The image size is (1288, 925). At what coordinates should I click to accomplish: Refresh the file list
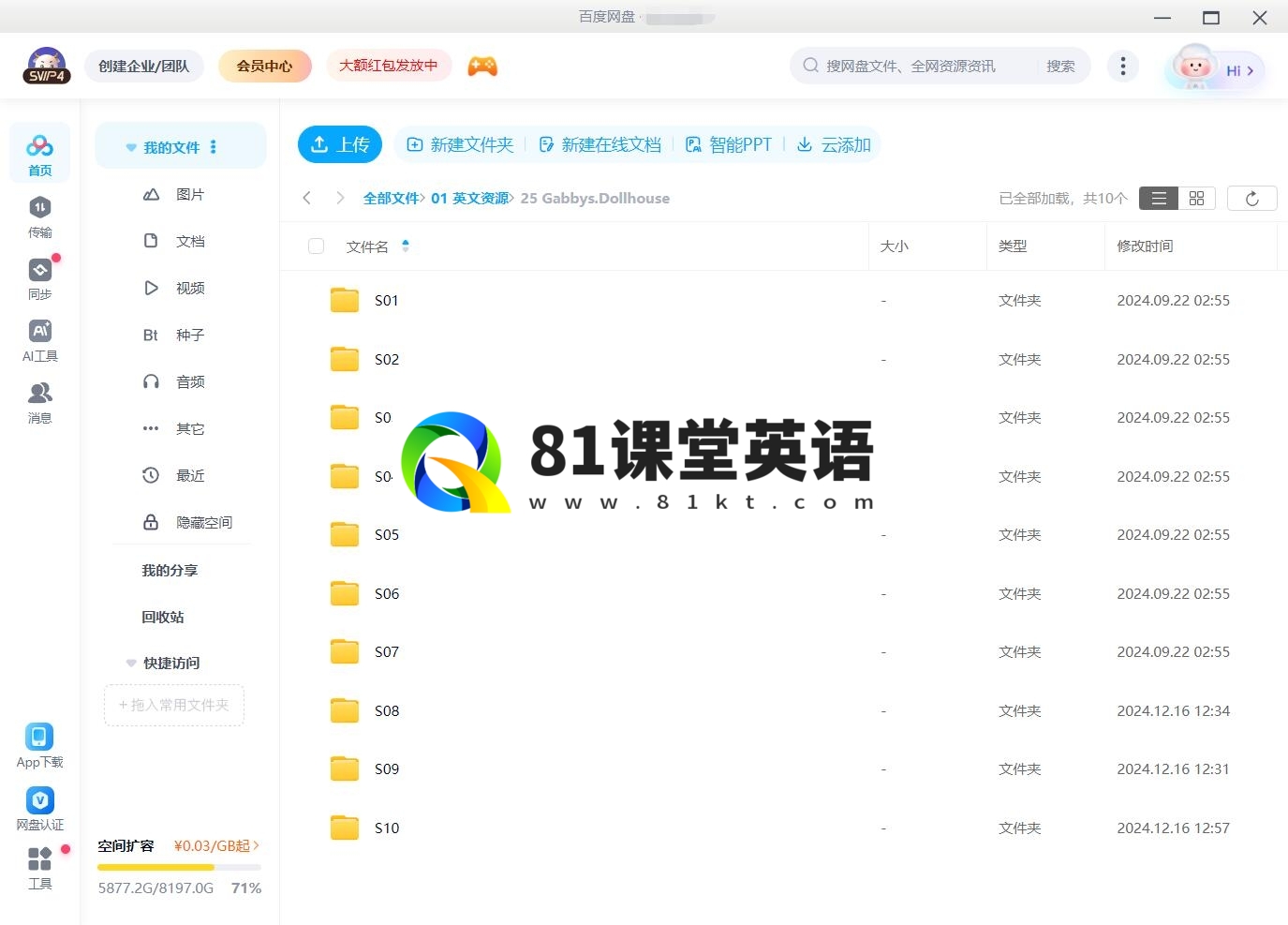1251,198
